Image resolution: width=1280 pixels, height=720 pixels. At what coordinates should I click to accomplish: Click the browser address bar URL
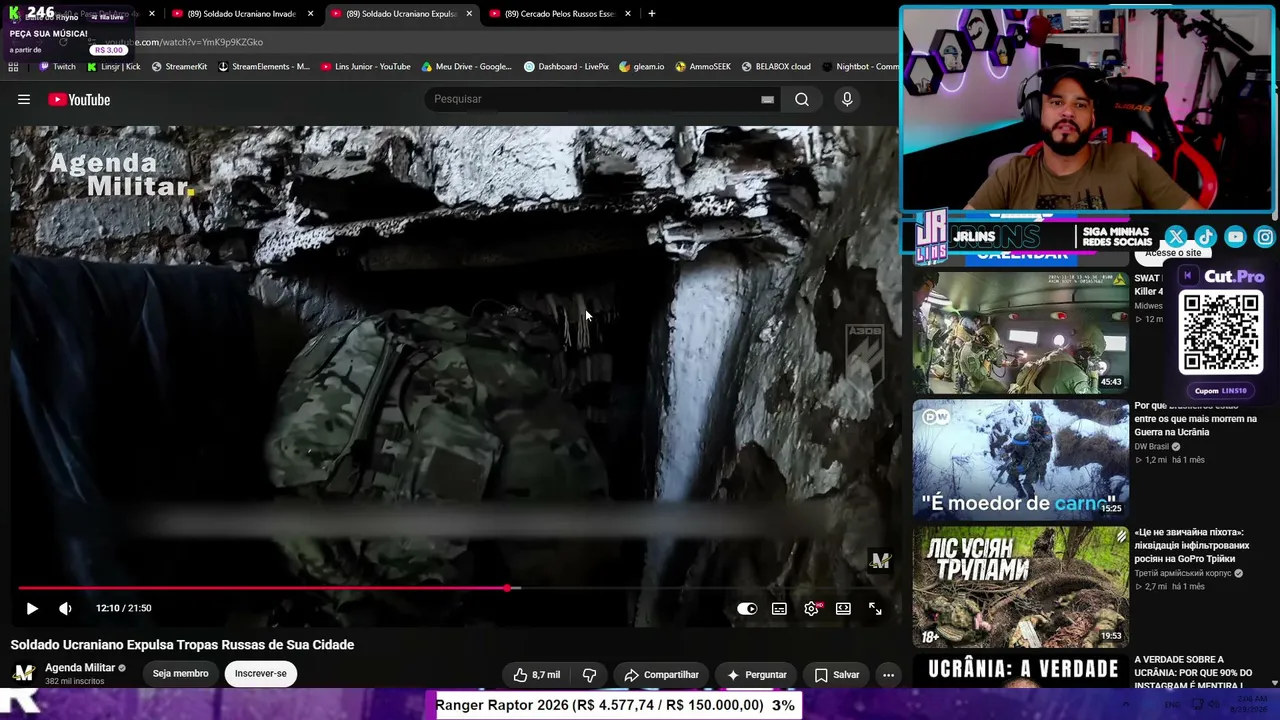coord(184,42)
